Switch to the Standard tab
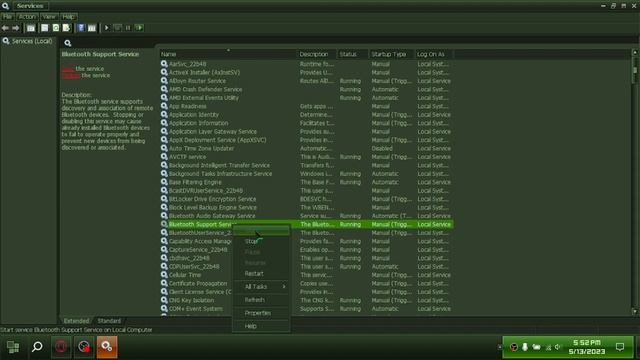This screenshot has height=360, width=640. pyautogui.click(x=109, y=321)
